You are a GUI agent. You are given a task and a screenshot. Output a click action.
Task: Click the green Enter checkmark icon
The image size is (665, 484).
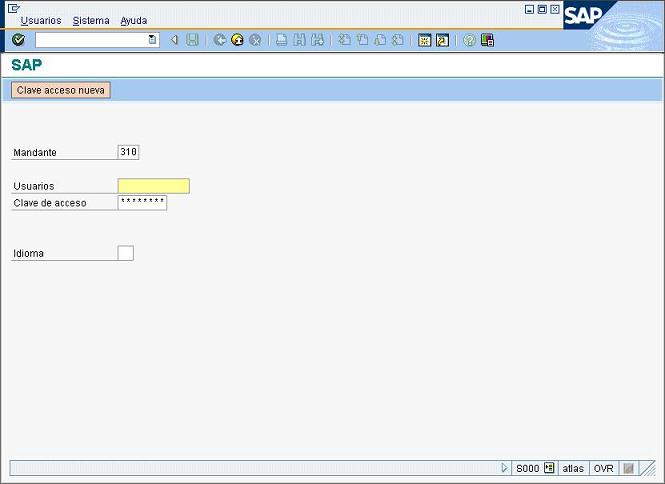[x=18, y=40]
